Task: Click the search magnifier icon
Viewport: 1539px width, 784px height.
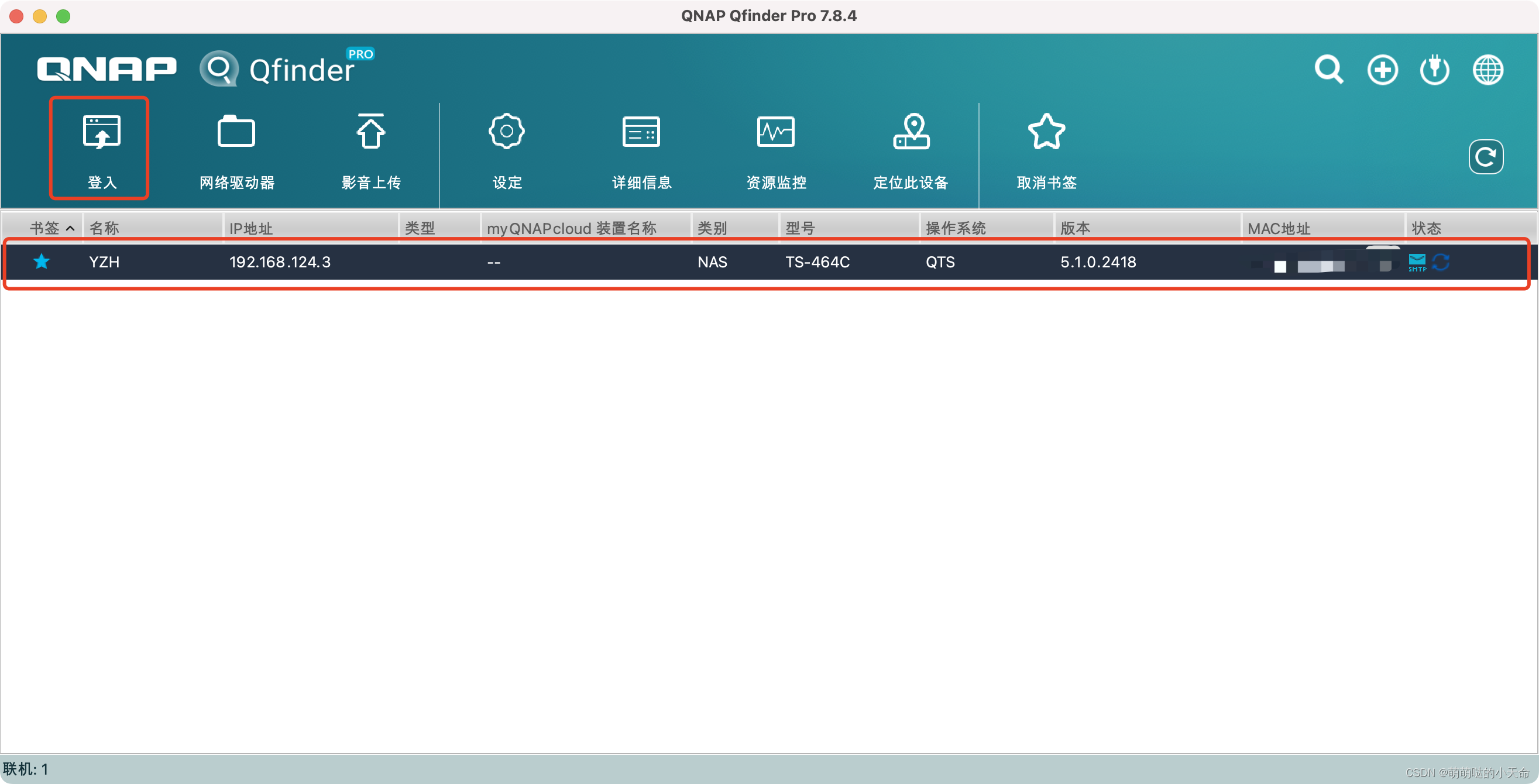Action: pos(1328,69)
